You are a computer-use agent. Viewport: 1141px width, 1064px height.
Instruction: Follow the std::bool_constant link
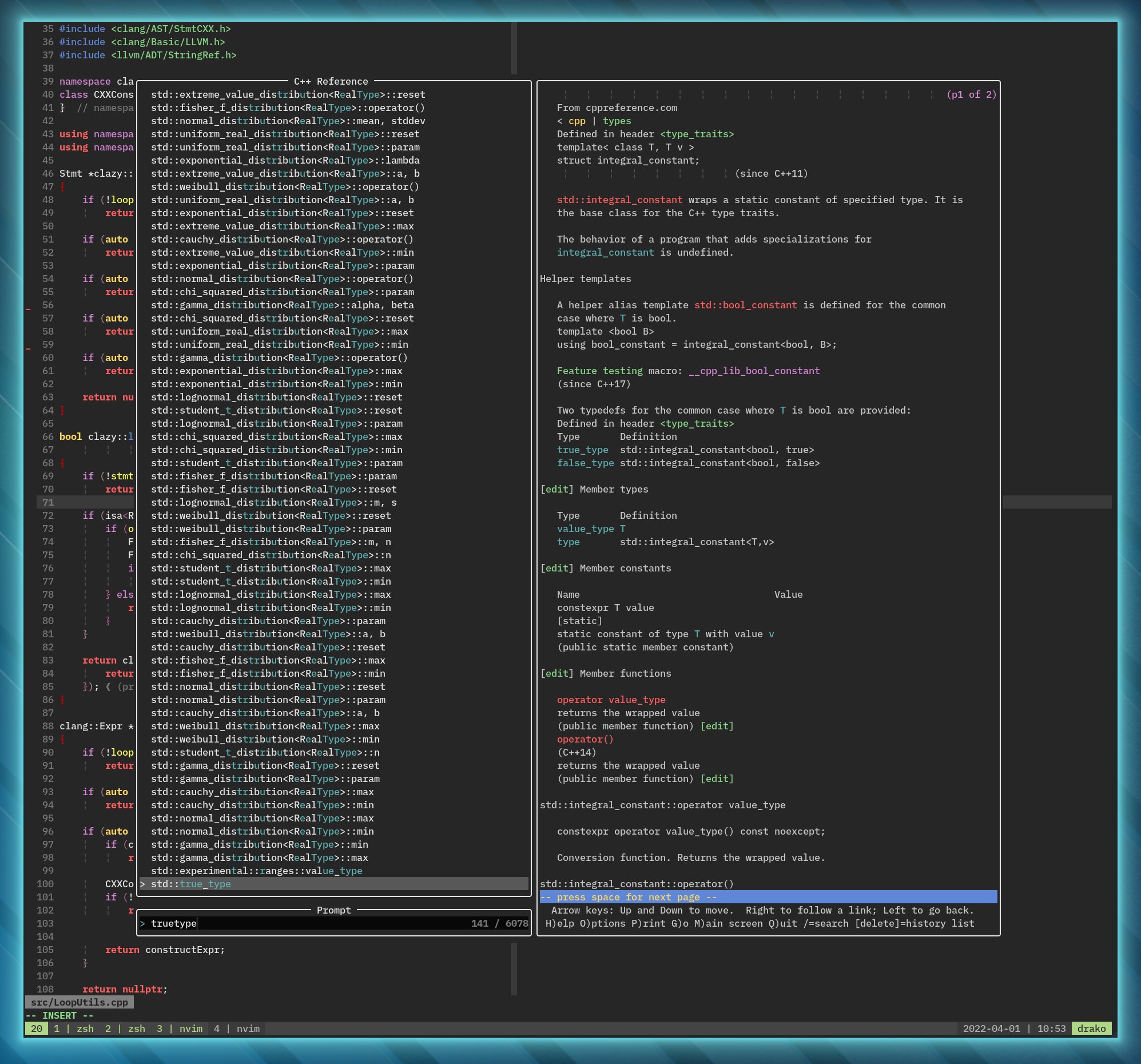pyautogui.click(x=746, y=305)
